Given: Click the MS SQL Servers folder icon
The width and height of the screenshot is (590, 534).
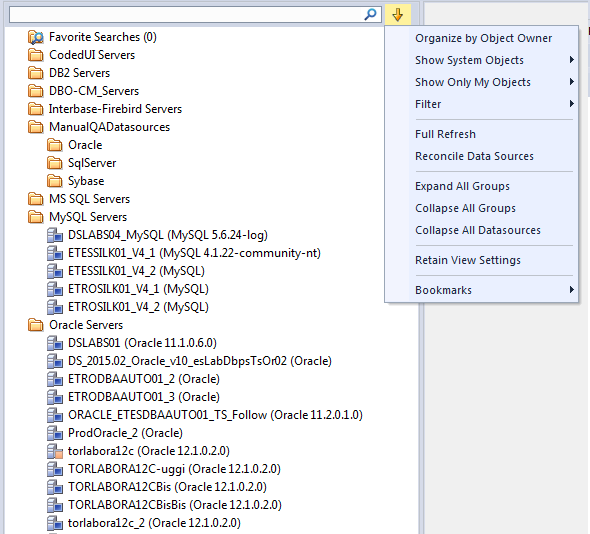Looking at the screenshot, I should (x=36, y=199).
